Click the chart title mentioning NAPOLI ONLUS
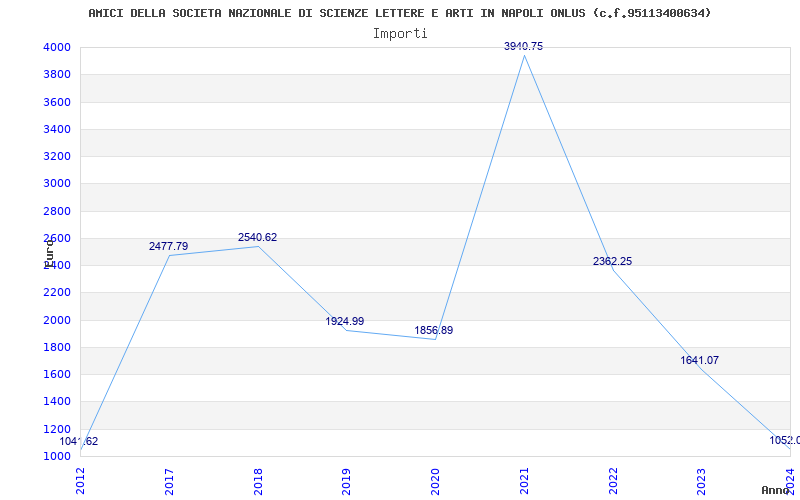Screen dimensions: 800x500 399,13
